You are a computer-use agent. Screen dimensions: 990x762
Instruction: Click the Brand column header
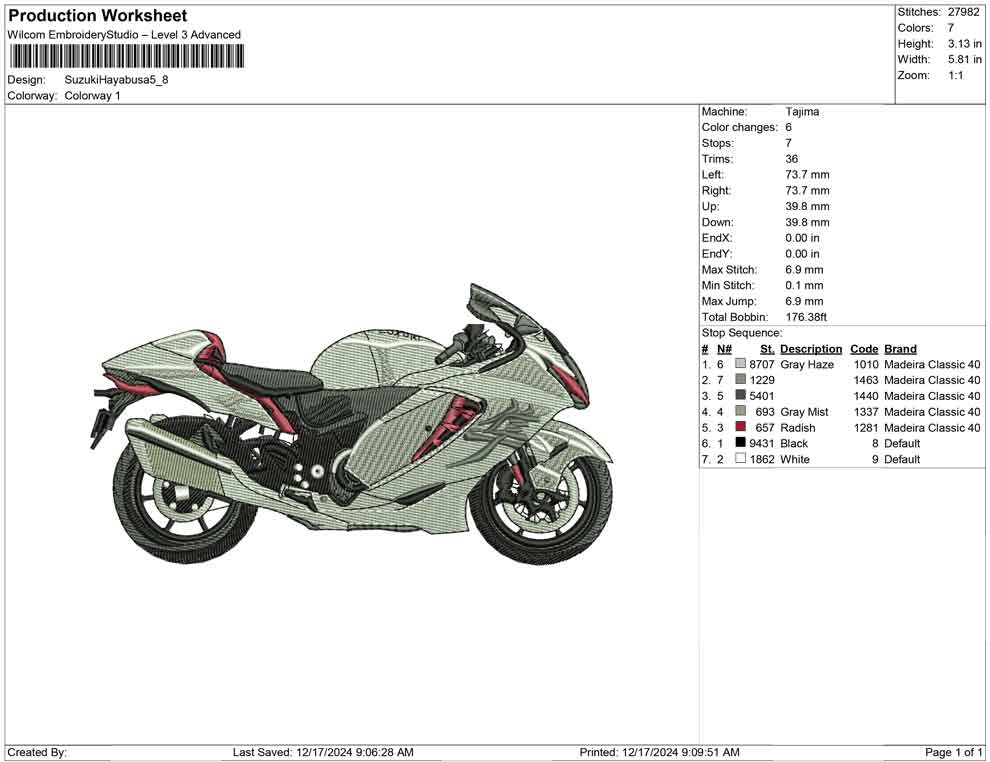[x=899, y=348]
